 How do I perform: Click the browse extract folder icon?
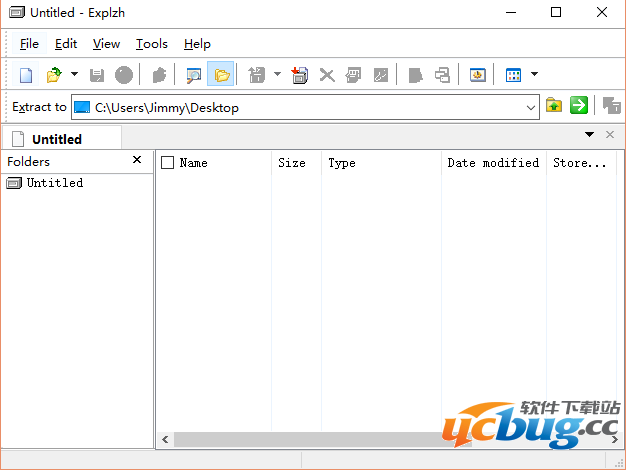point(554,106)
